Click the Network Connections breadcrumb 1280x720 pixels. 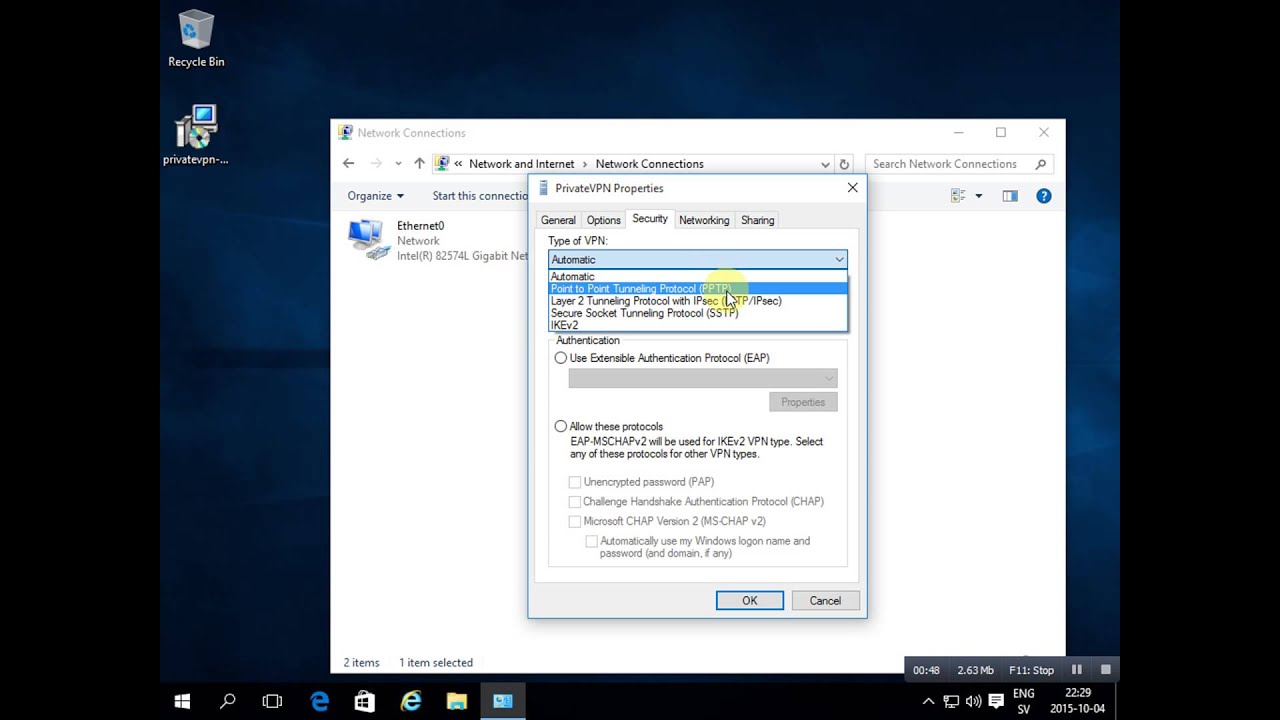click(650, 164)
